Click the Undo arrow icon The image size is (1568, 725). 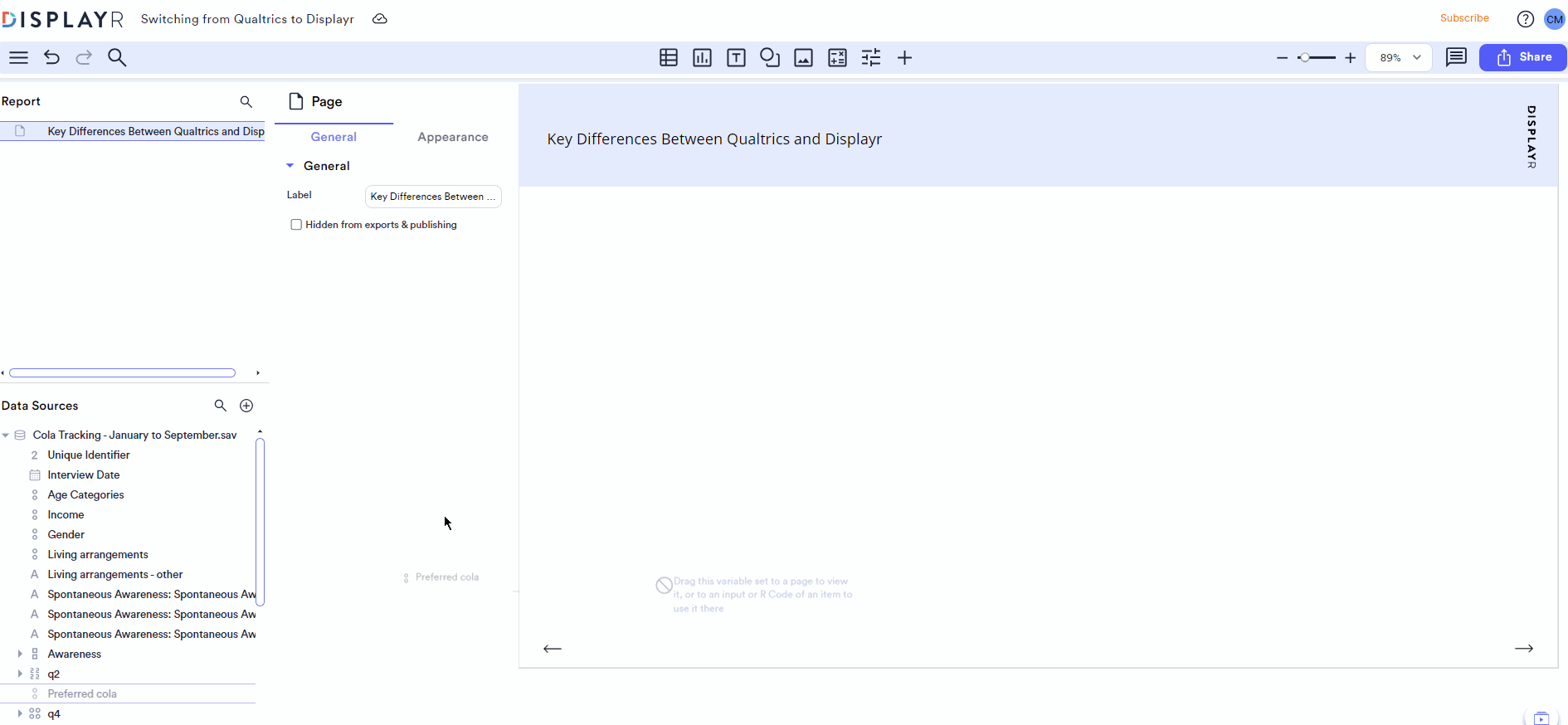click(x=51, y=57)
